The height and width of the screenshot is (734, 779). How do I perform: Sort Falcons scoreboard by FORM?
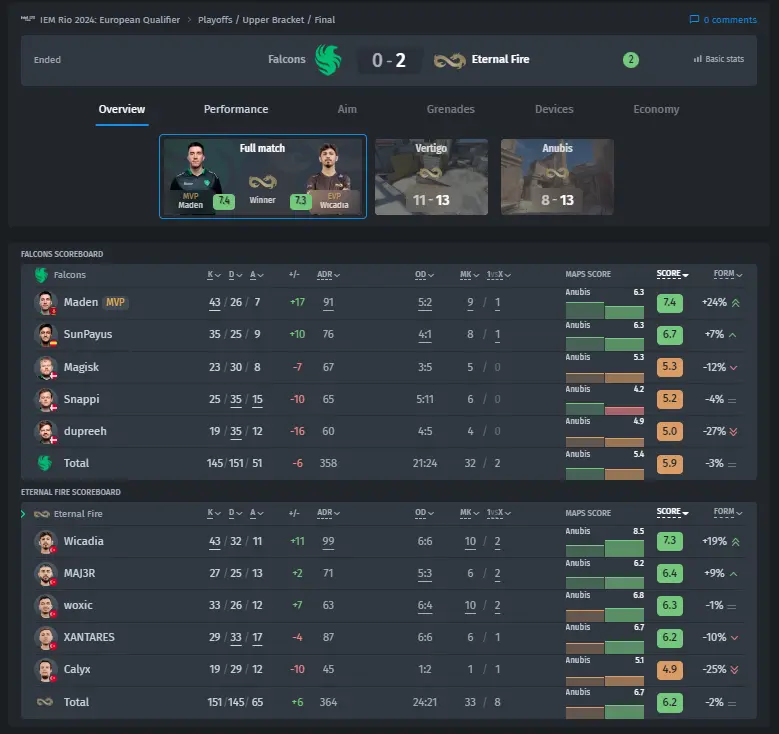tap(728, 274)
